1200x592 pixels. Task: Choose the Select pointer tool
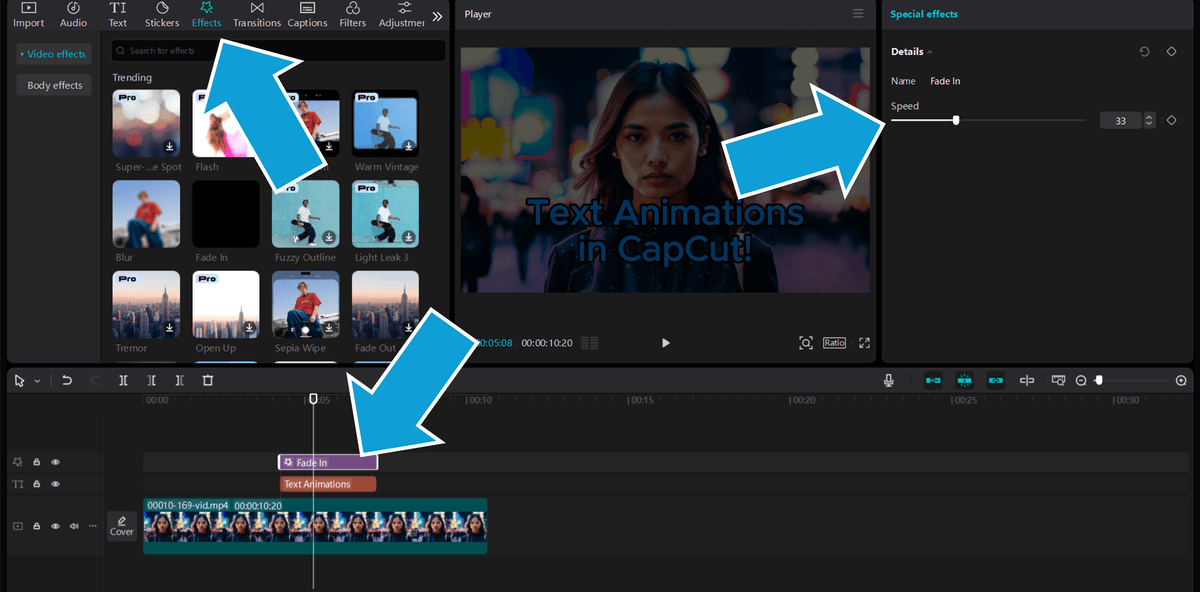pos(20,380)
